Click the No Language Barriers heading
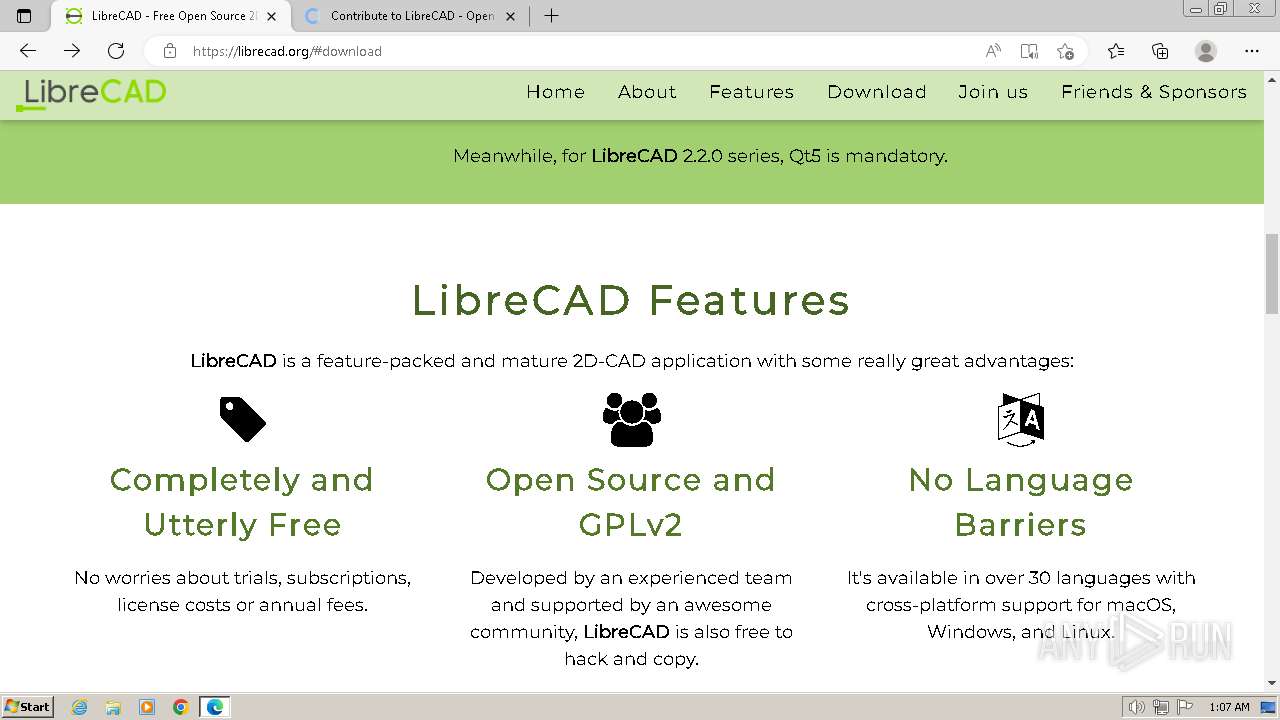Screen dimensions: 1280x720 (x=1021, y=502)
